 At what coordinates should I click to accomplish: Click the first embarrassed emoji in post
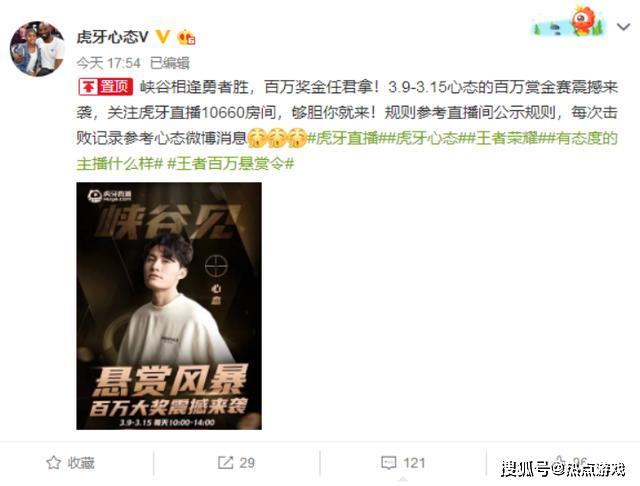click(x=257, y=138)
